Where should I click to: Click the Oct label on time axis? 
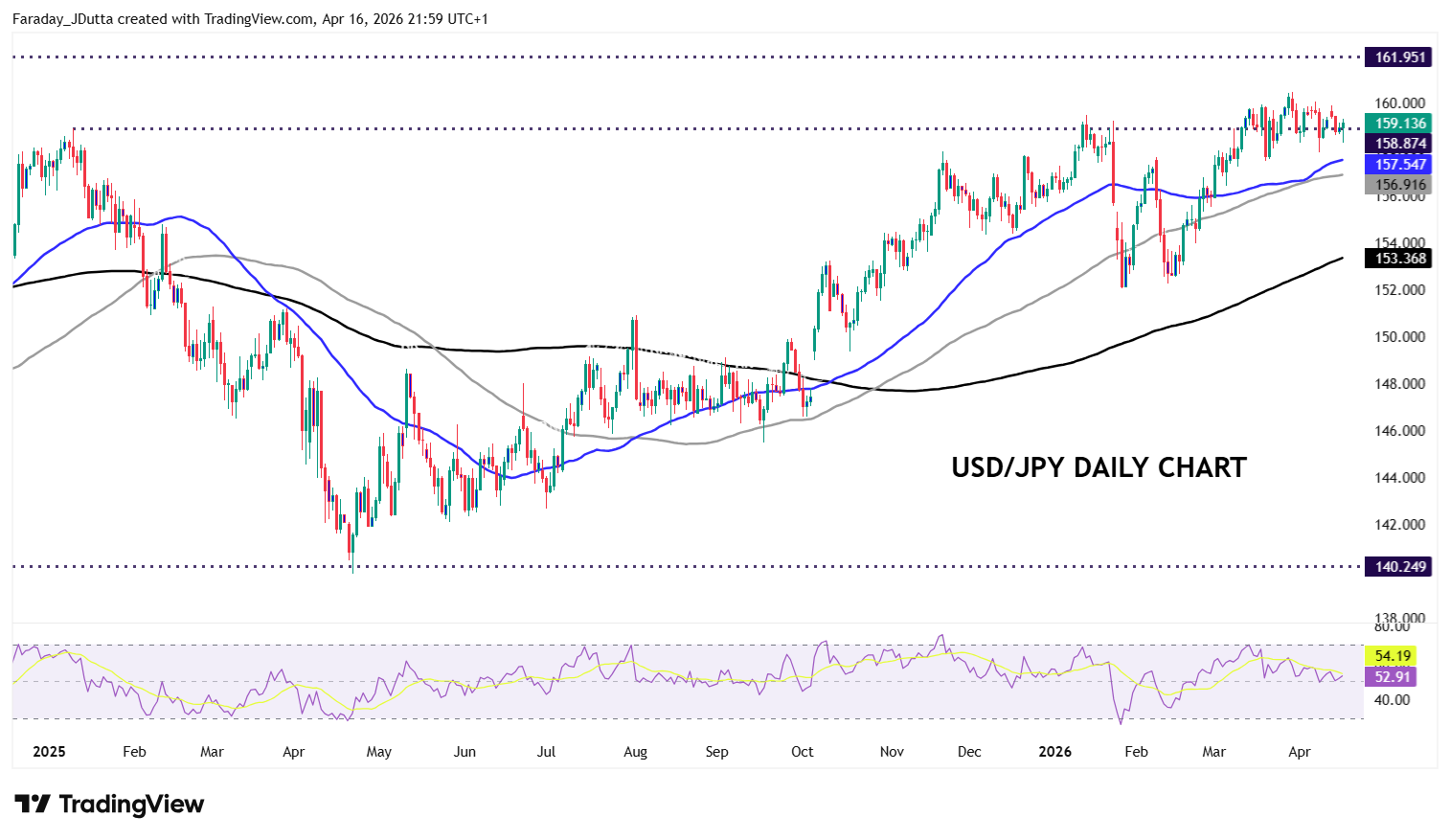(802, 752)
